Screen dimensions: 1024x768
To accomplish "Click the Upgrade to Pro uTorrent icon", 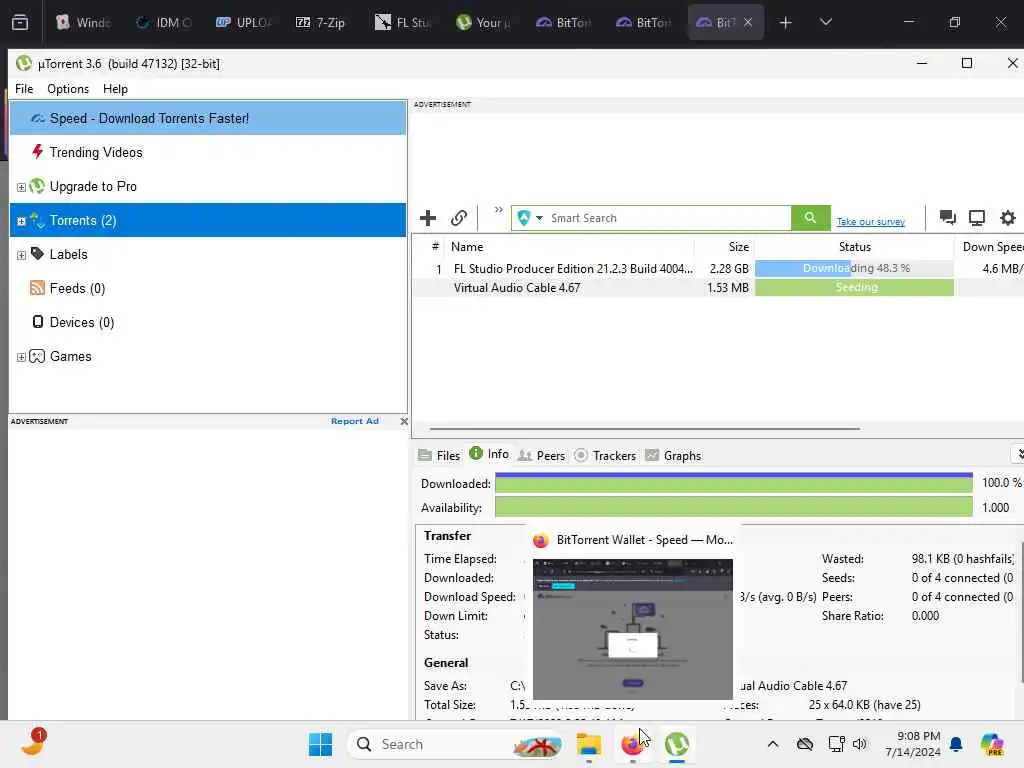I will click(37, 186).
